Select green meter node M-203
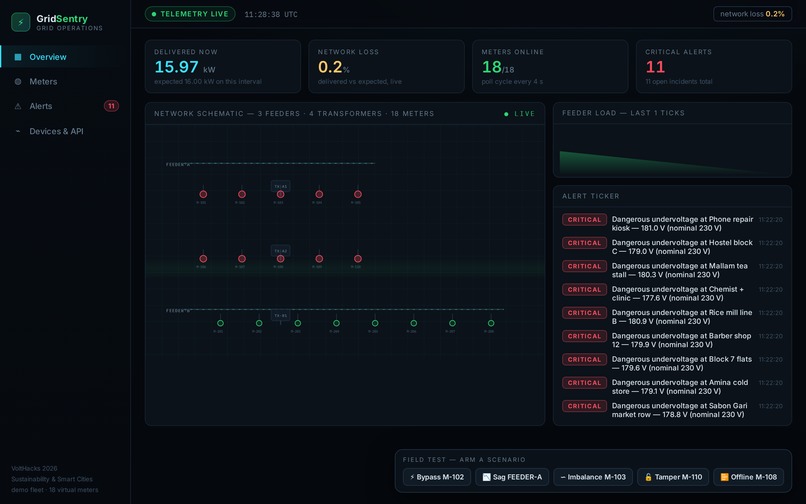806x504 pixels. pyautogui.click(x=298, y=323)
